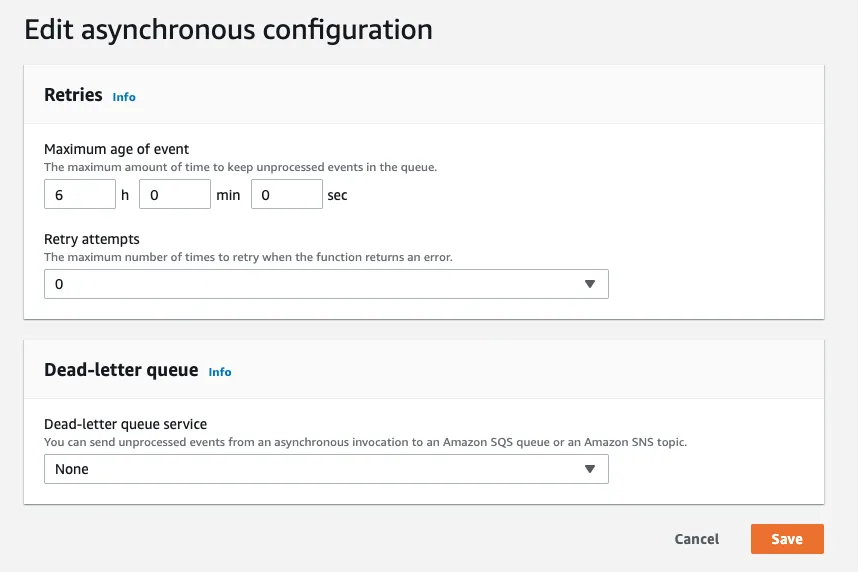Select the seconds input field
The image size is (858, 572).
coord(286,195)
